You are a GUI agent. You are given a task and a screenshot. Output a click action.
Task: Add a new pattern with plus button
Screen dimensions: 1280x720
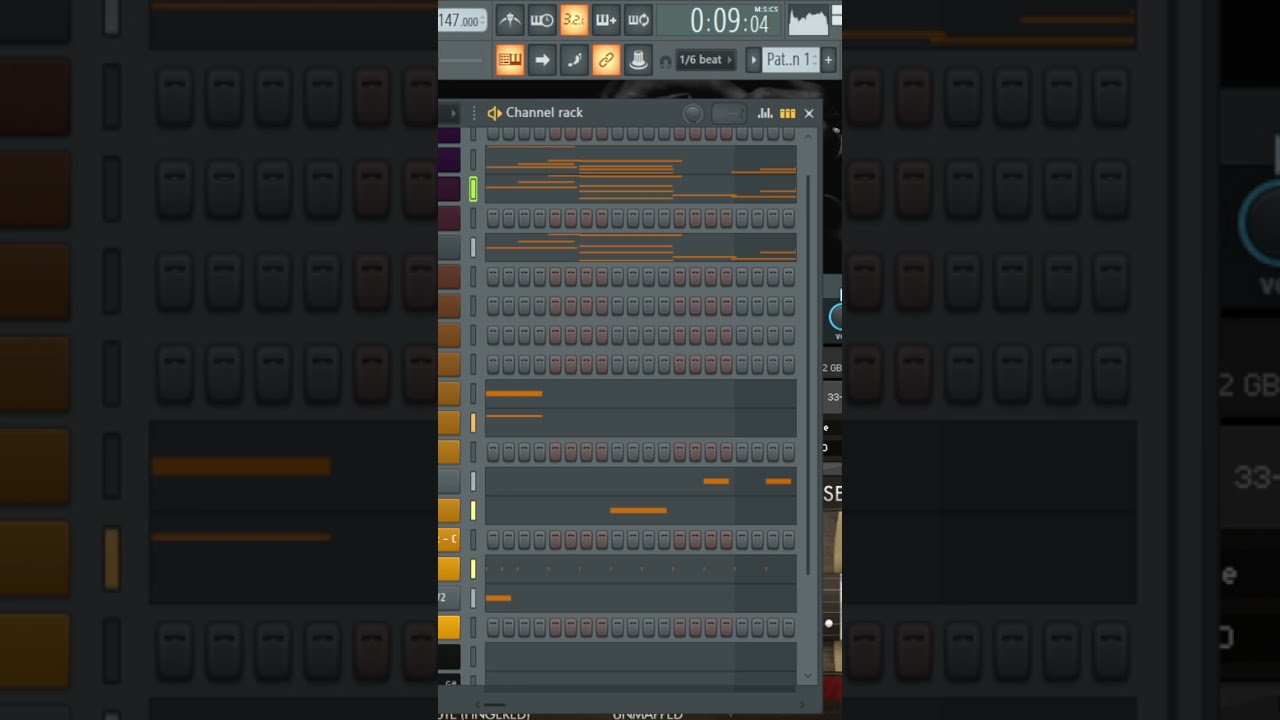828,60
